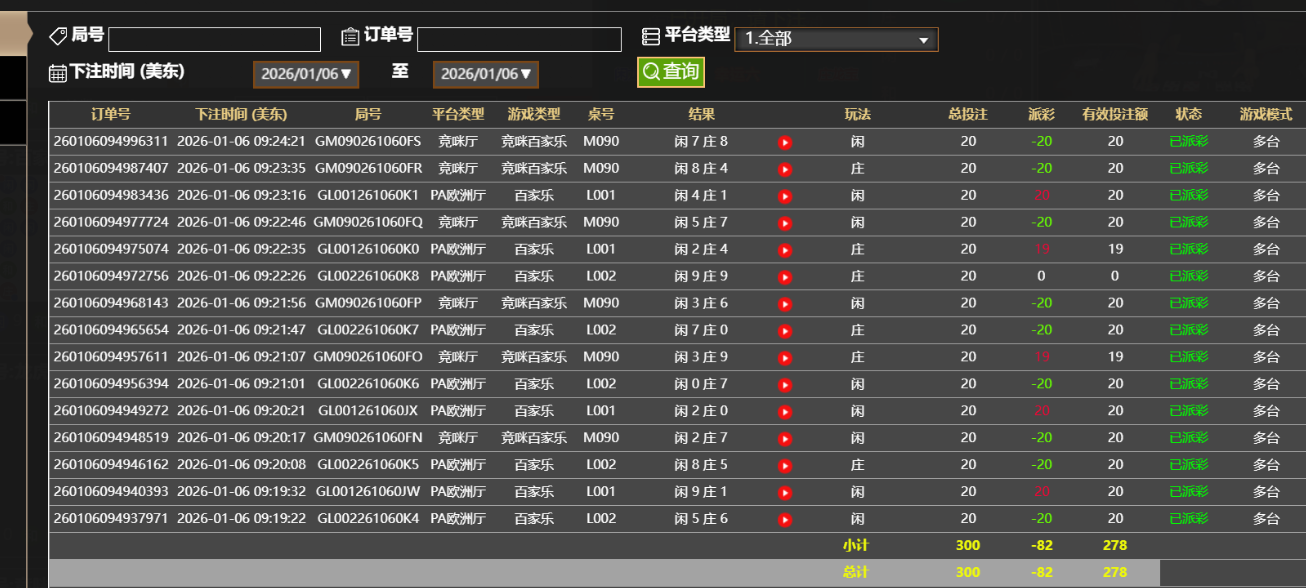This screenshot has width=1306, height=588.
Task: Open the start date picker
Action: (x=305, y=74)
